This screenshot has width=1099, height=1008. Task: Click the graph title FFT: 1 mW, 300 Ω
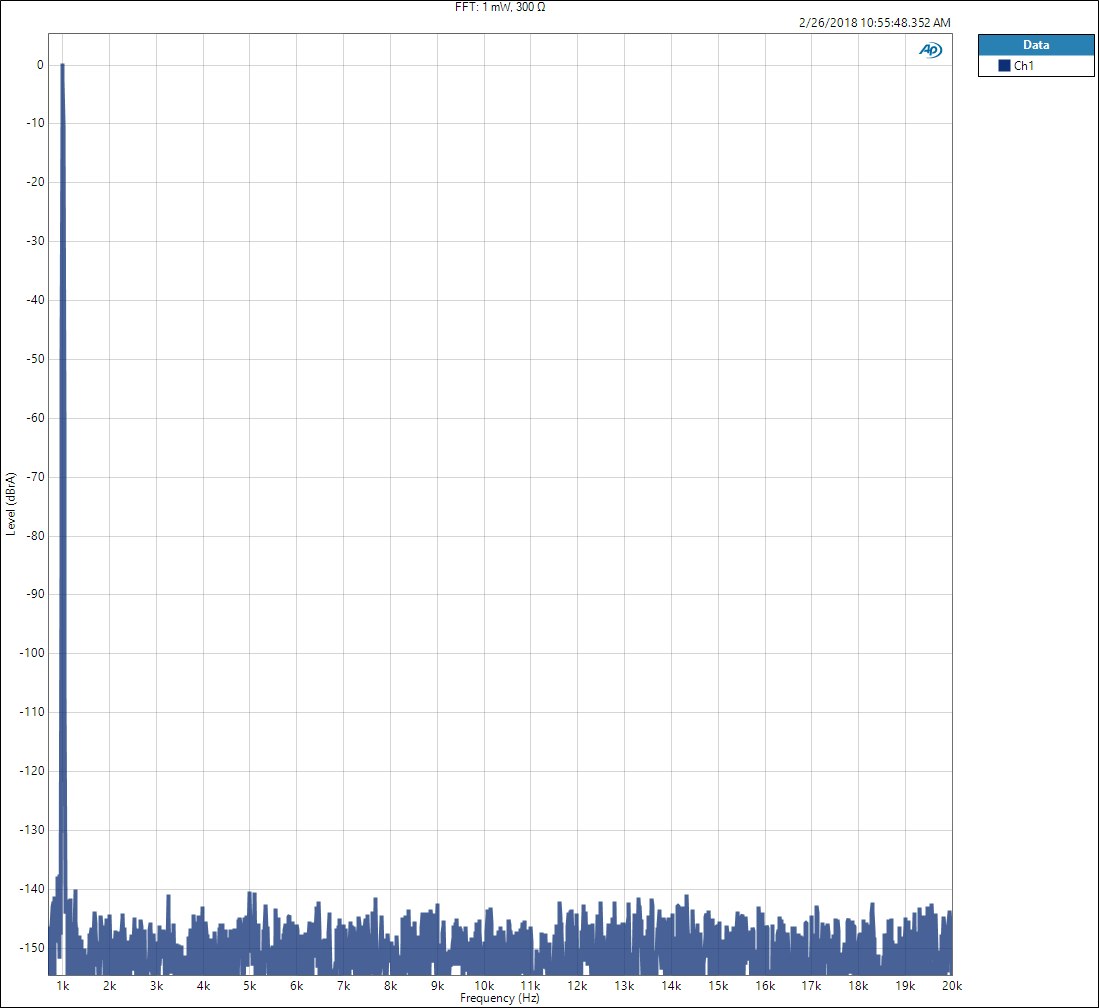click(x=500, y=7)
